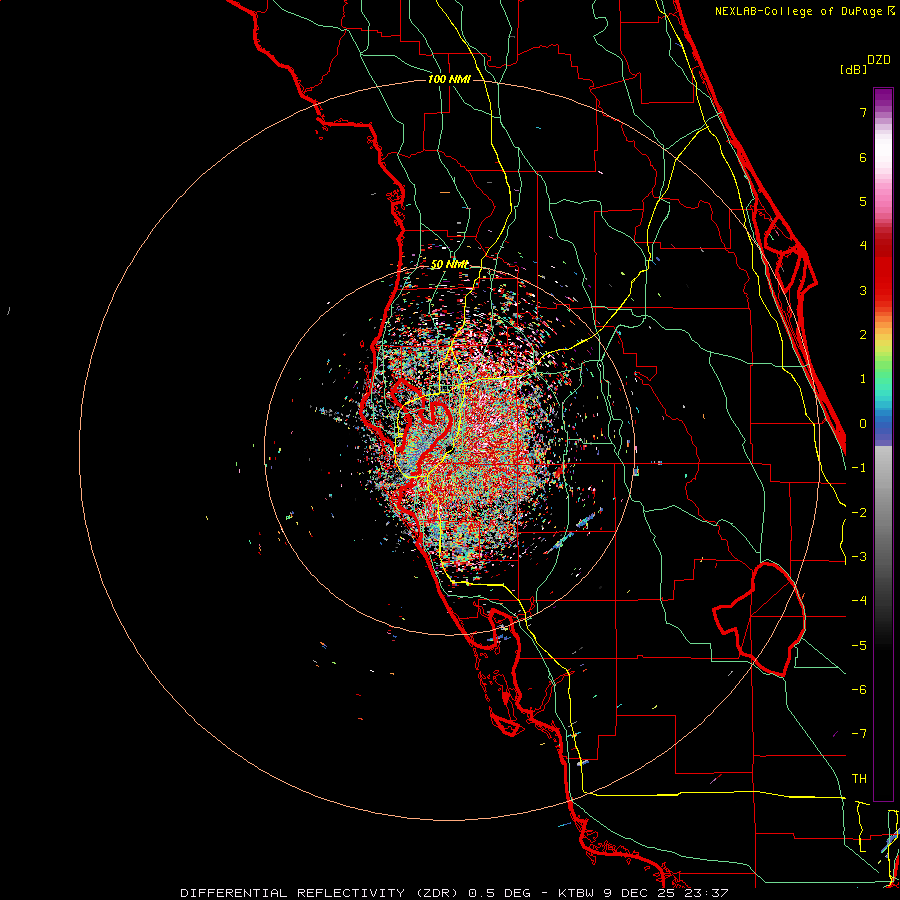Click the '100 NMI' range ring label
Viewport: 900px width, 900px height.
(449, 79)
